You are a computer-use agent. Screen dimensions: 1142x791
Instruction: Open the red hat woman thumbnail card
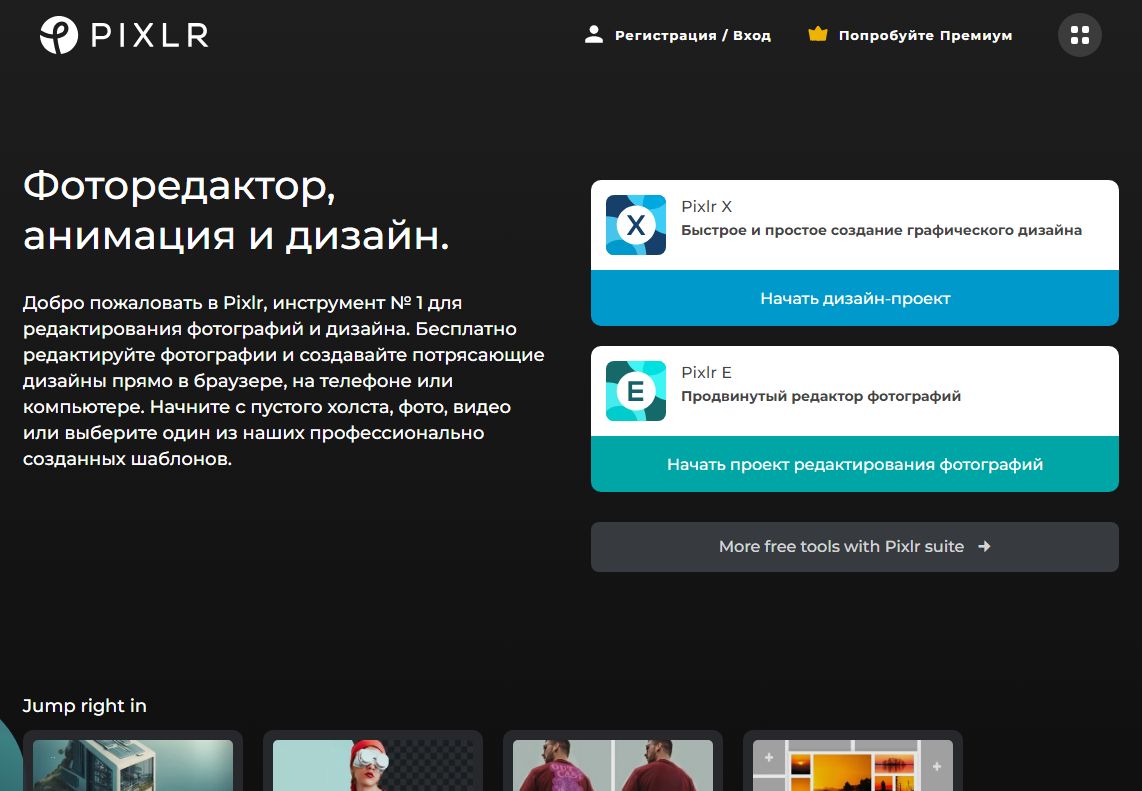pos(373,761)
